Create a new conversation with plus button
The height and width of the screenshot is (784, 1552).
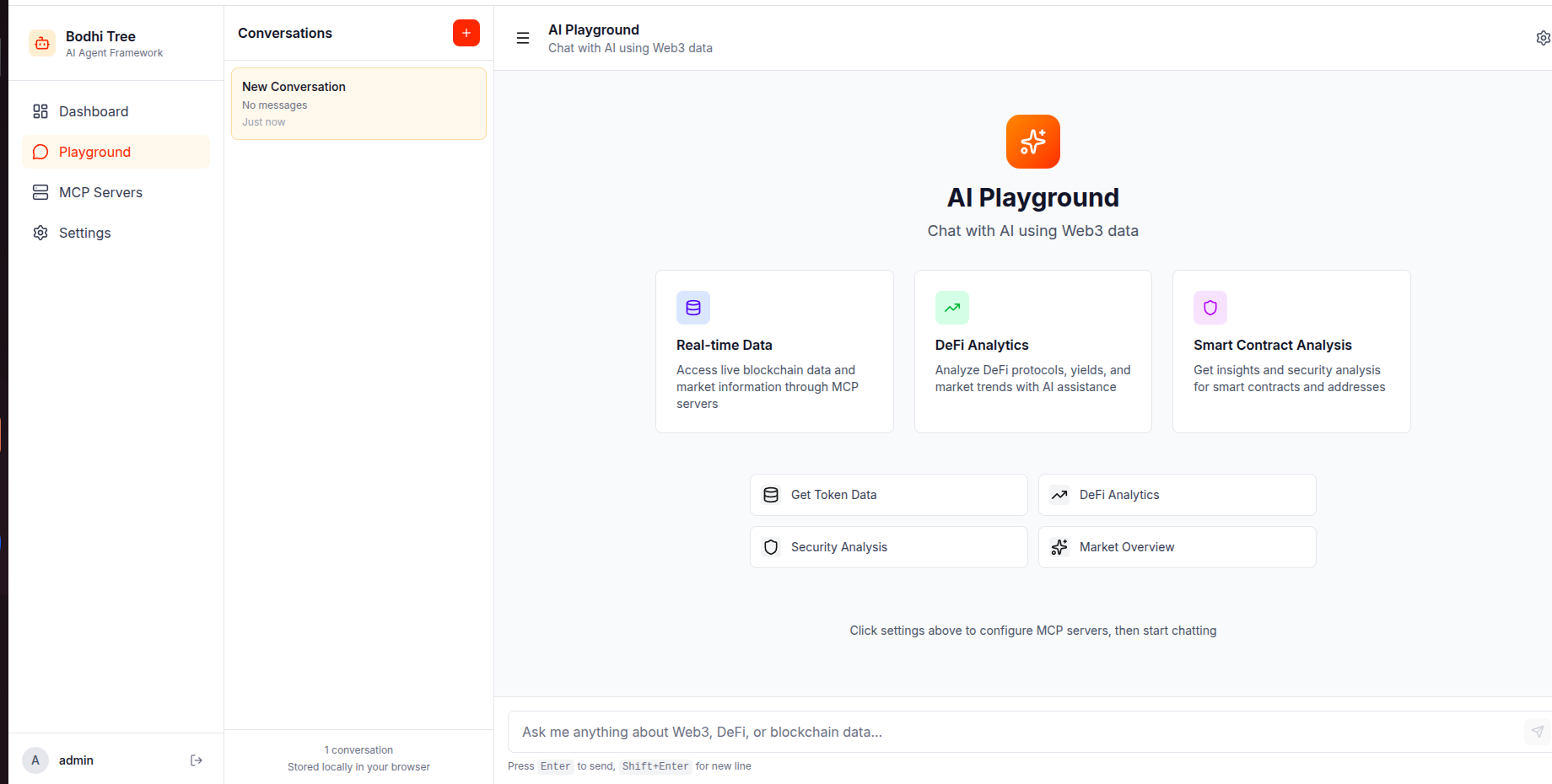(466, 33)
